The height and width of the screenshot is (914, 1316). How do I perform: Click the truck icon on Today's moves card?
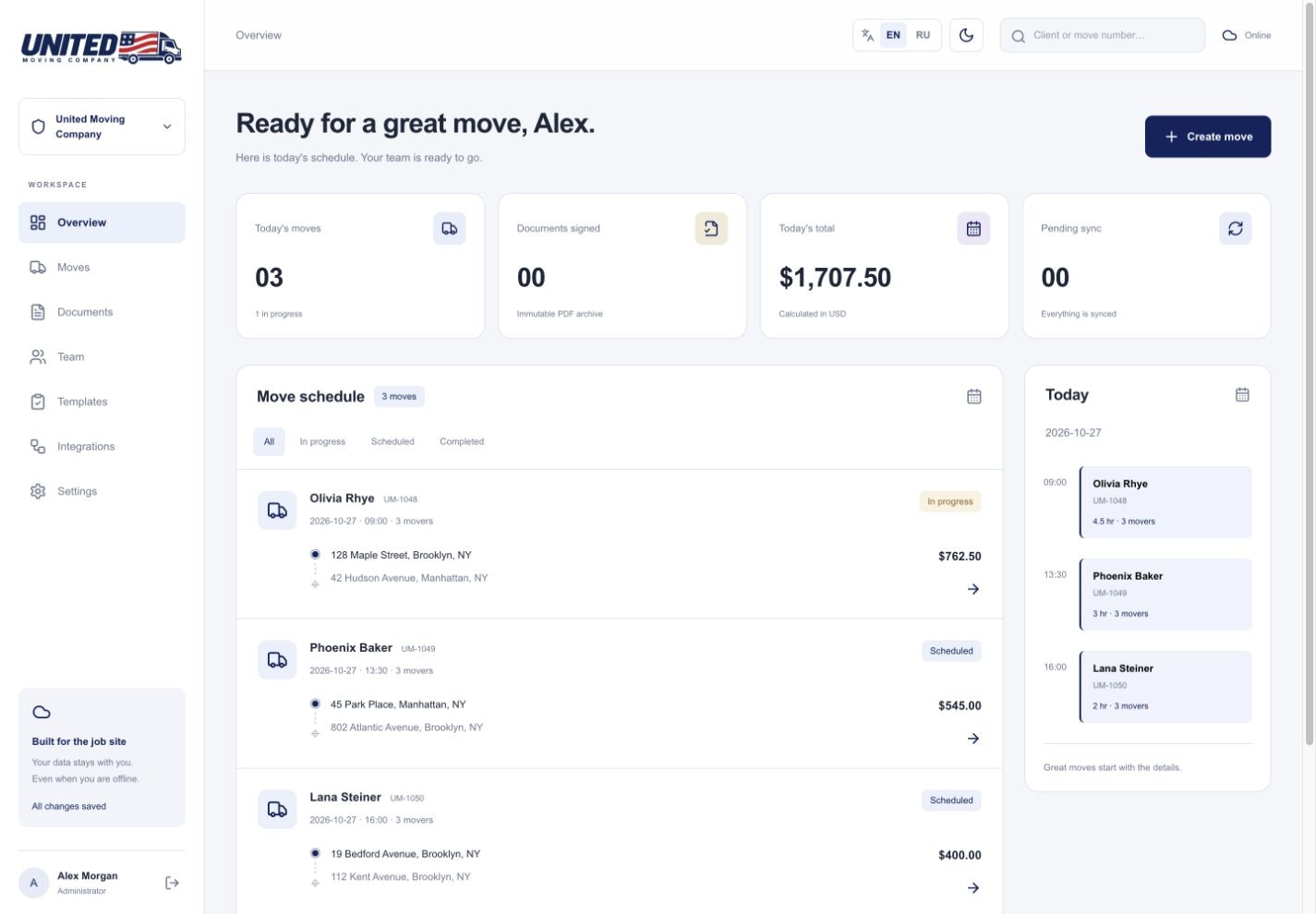point(449,228)
